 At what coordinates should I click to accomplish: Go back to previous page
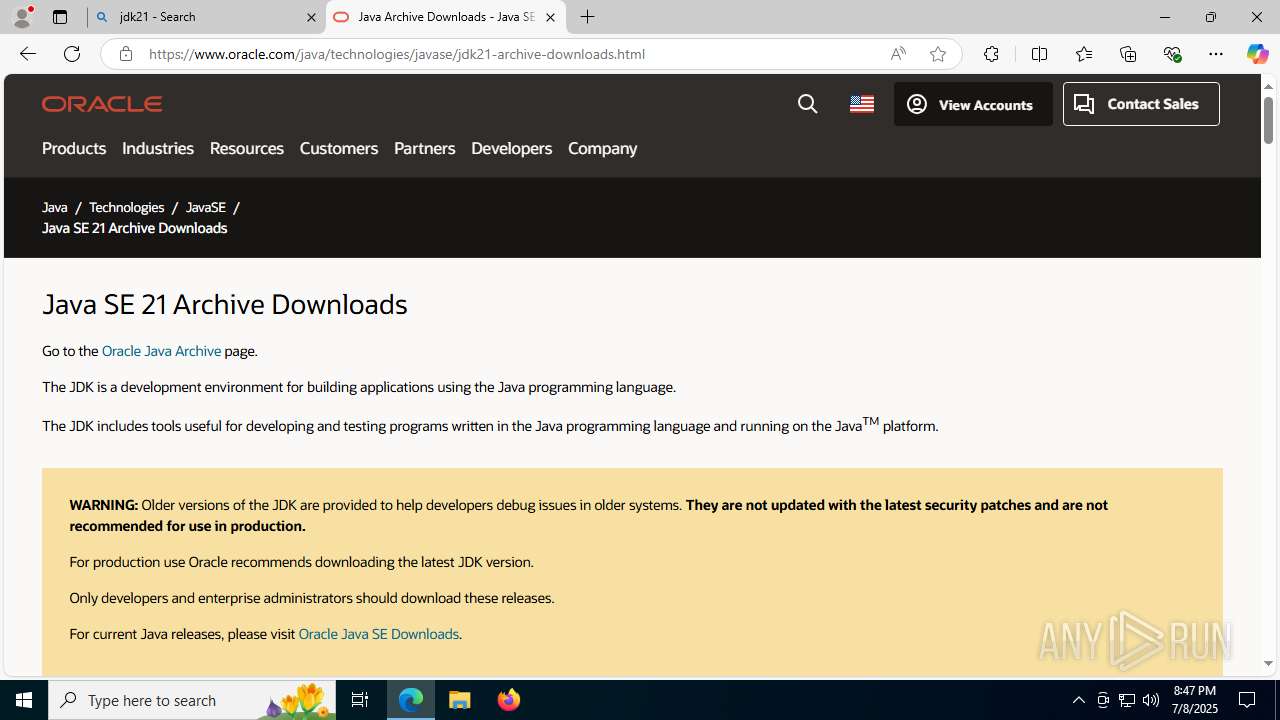28,54
